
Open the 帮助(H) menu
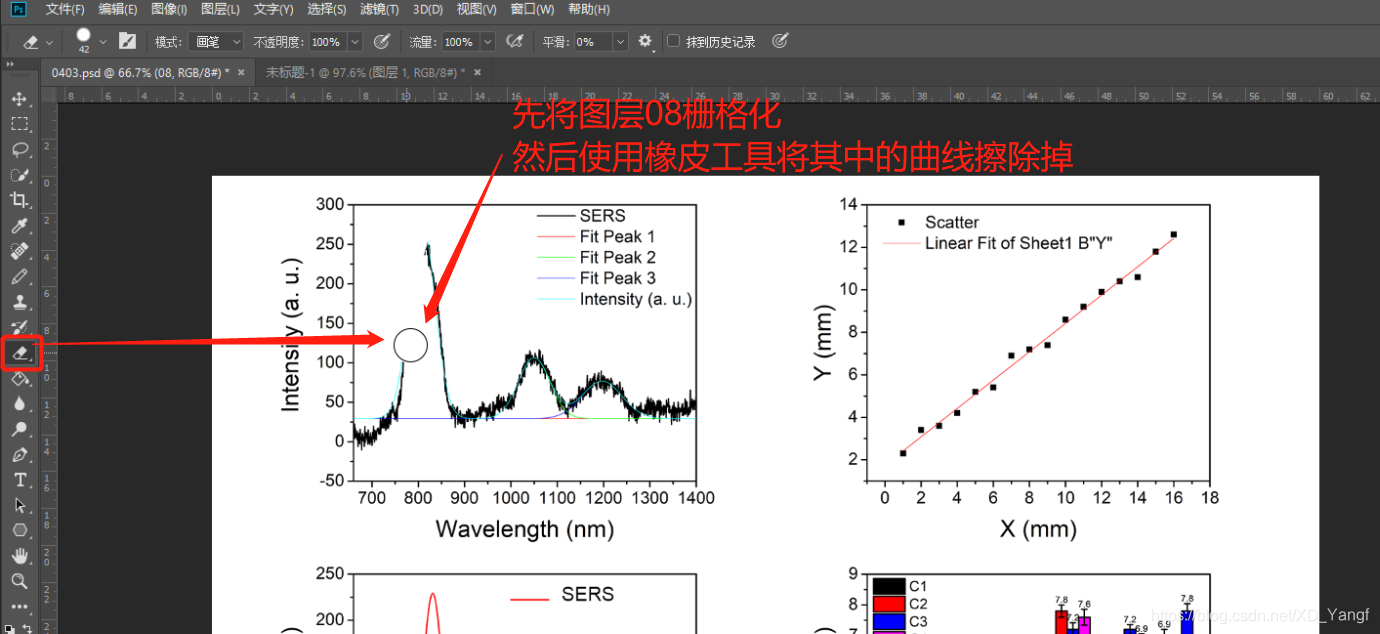pos(588,9)
